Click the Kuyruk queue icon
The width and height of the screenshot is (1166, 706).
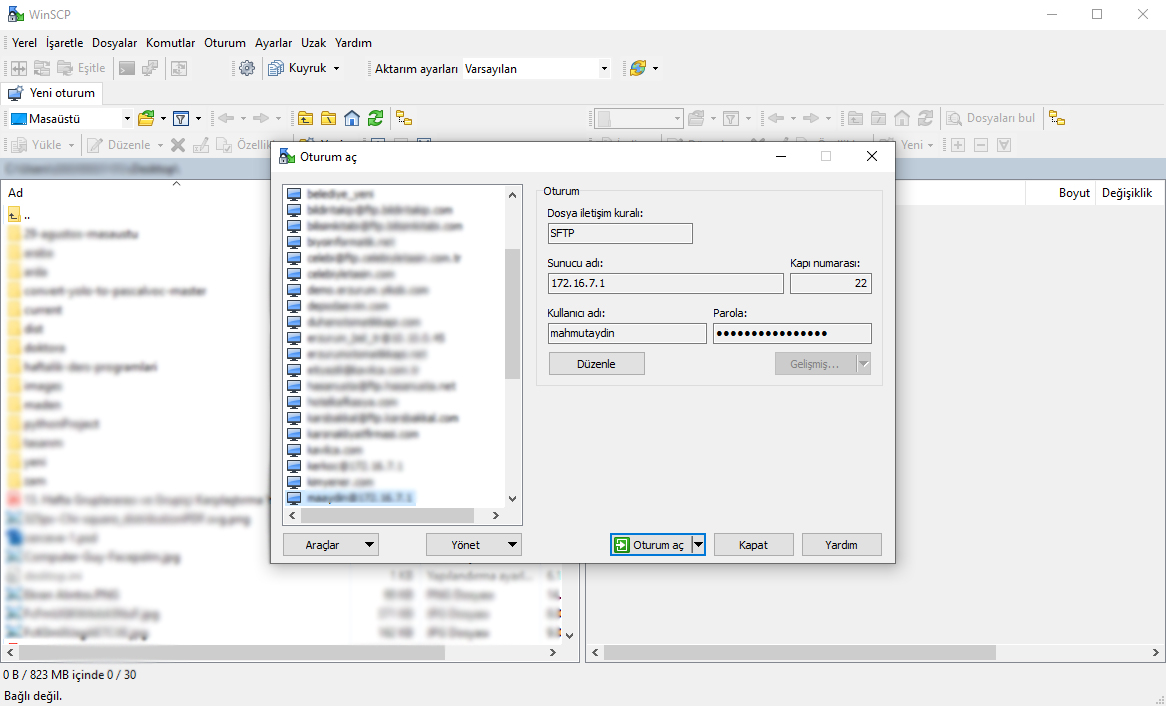[276, 68]
